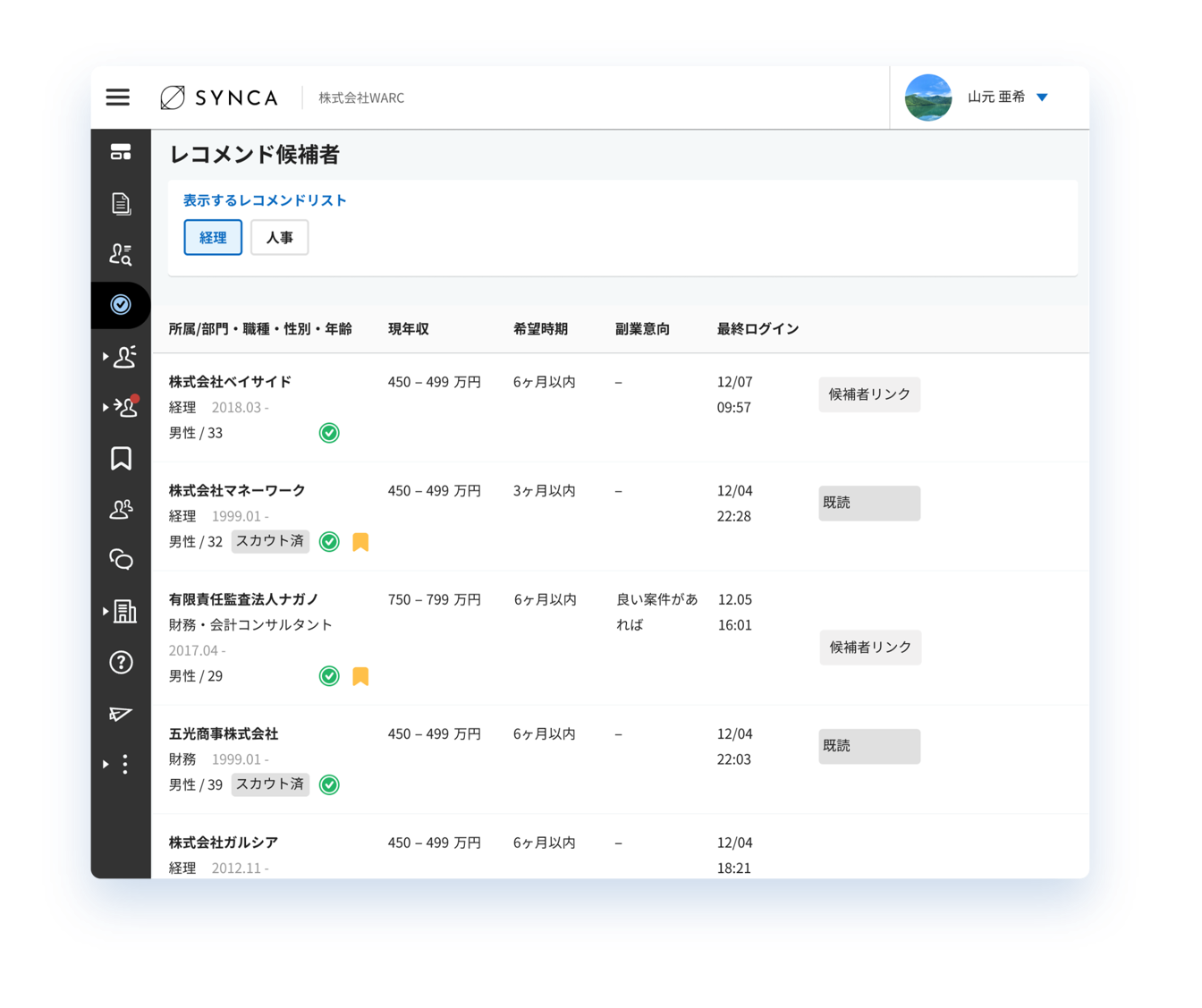
Task: Expand the company building sidebar menu
Action: (121, 612)
